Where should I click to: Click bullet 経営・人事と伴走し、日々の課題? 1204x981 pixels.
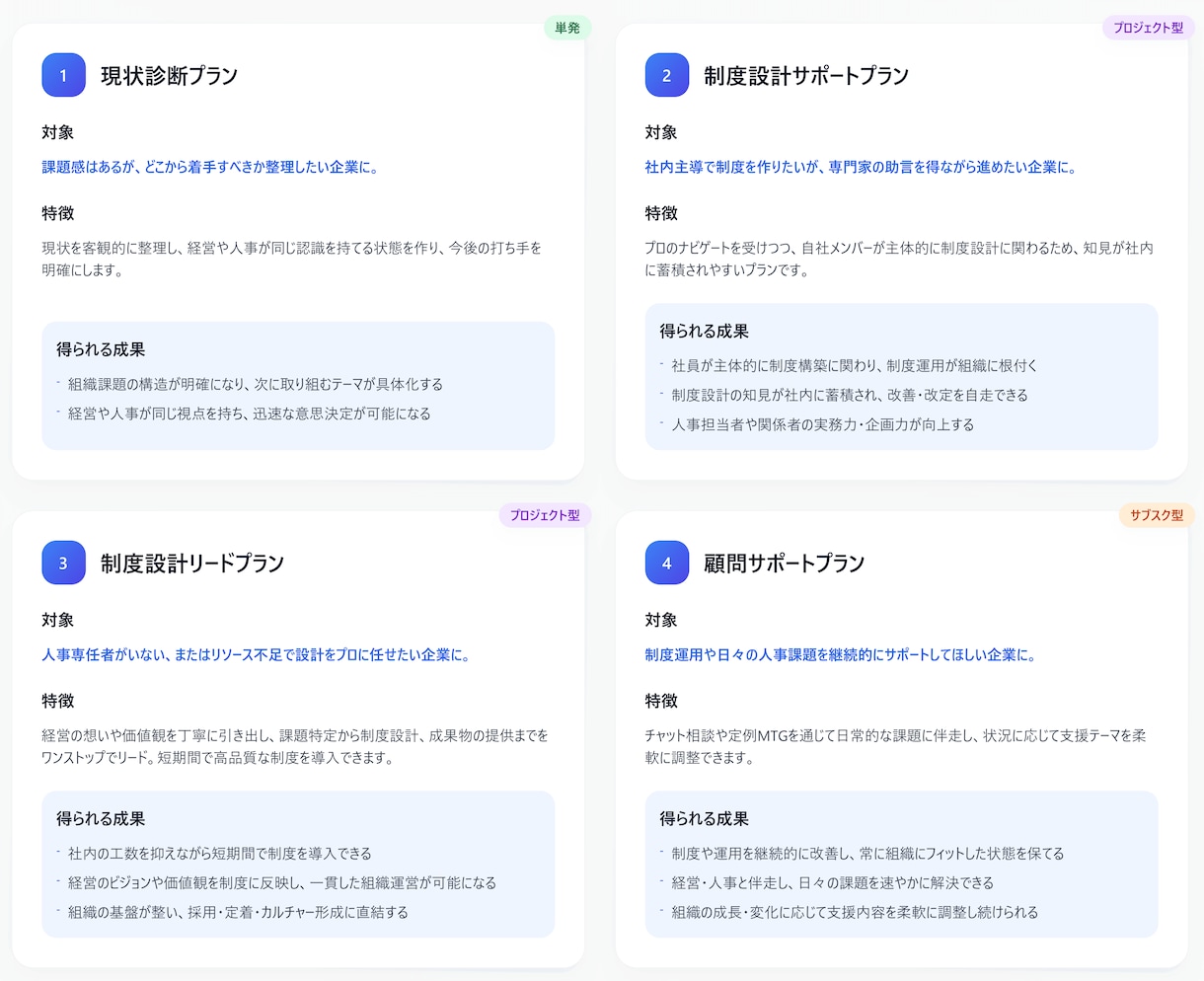click(x=833, y=883)
